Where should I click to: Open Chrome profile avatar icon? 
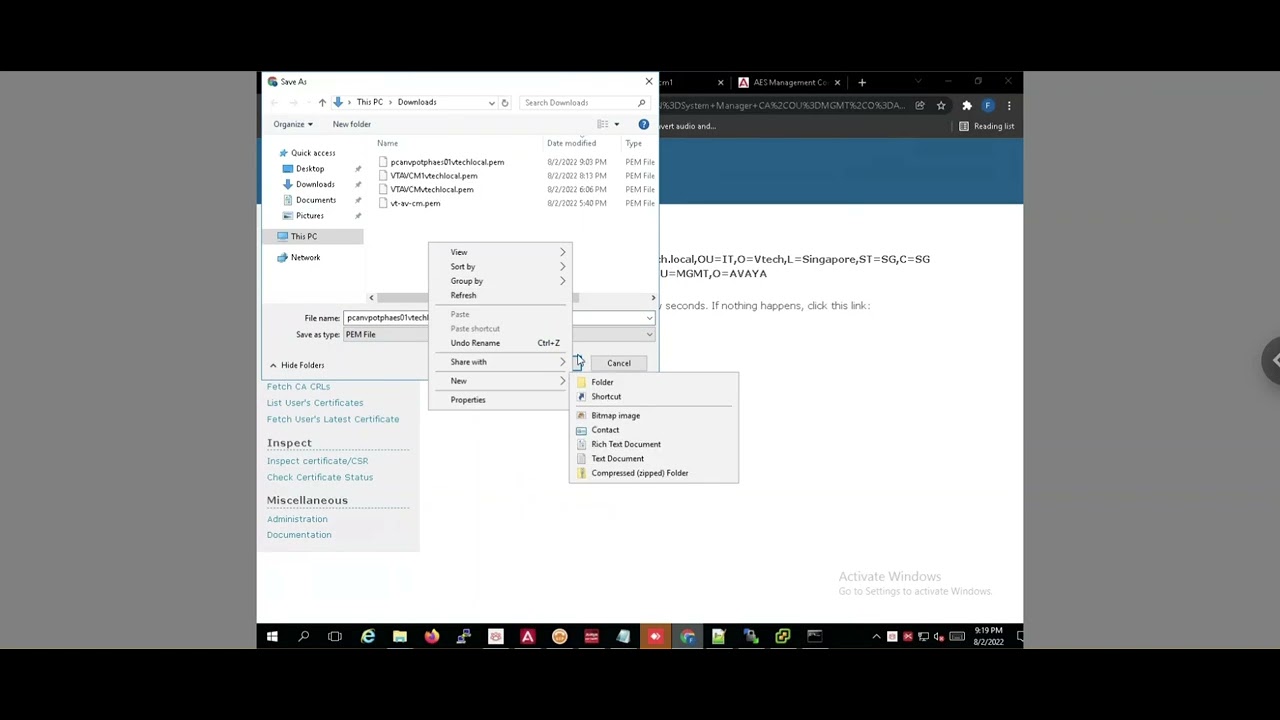coord(988,105)
